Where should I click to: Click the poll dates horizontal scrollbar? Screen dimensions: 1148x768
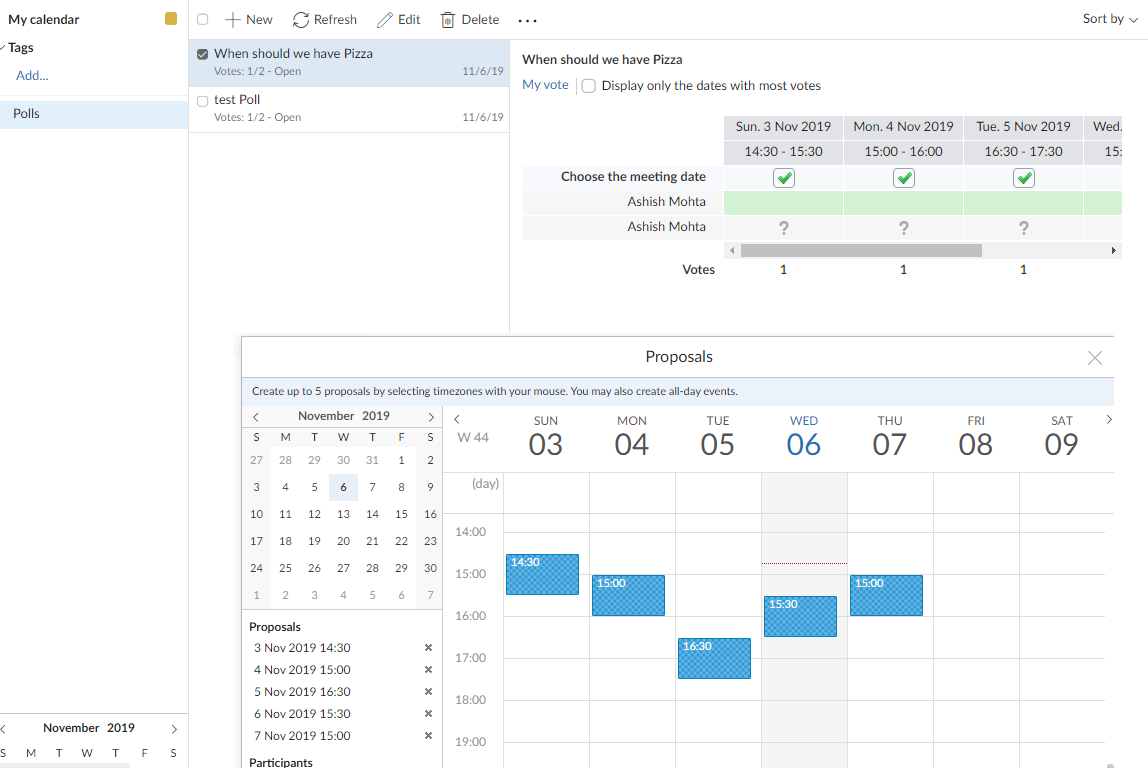tap(861, 250)
